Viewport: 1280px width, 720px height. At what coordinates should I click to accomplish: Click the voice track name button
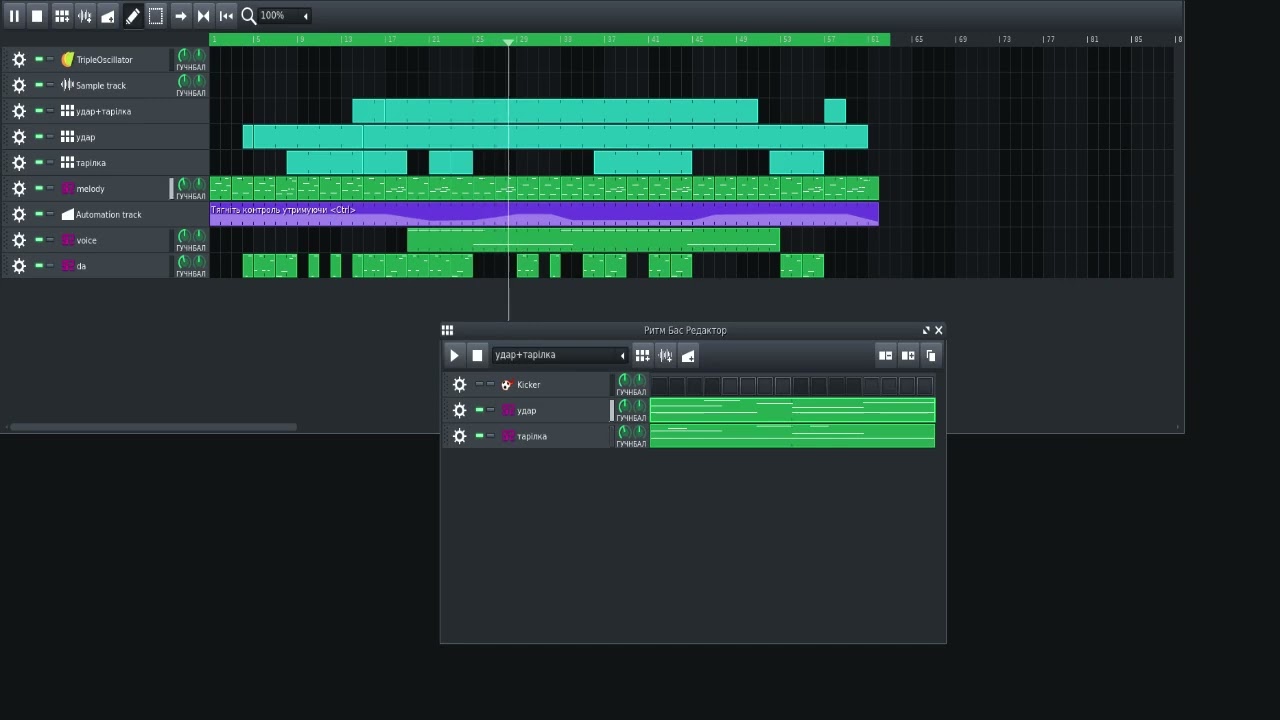(x=87, y=240)
